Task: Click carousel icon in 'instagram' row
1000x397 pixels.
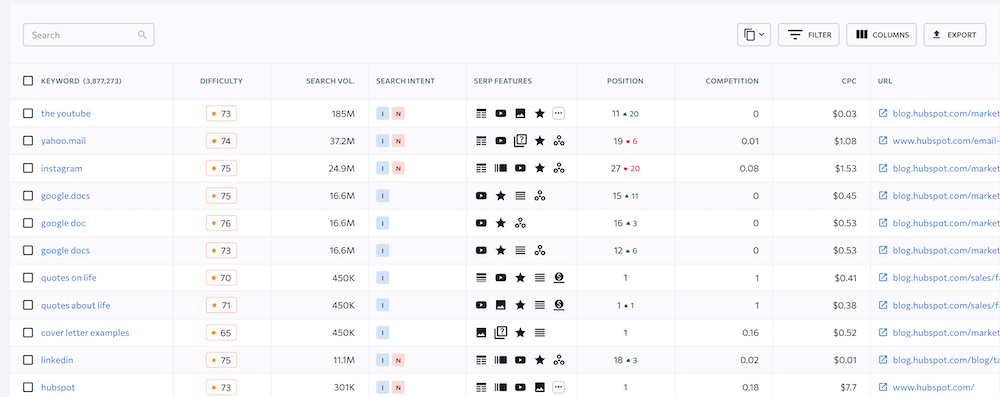Action: pyautogui.click(x=501, y=169)
